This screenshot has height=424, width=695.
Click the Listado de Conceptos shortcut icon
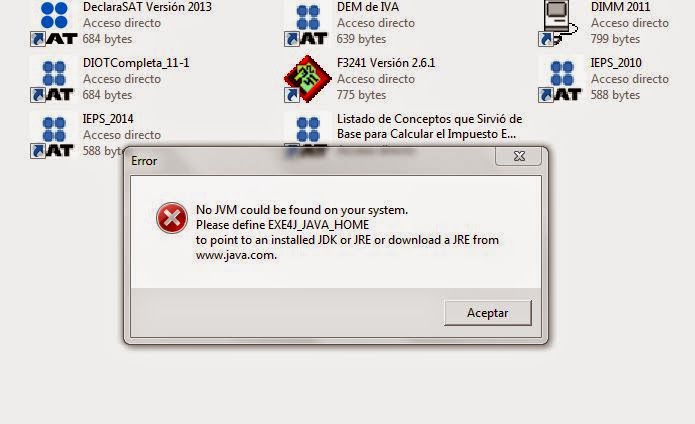coord(308,129)
